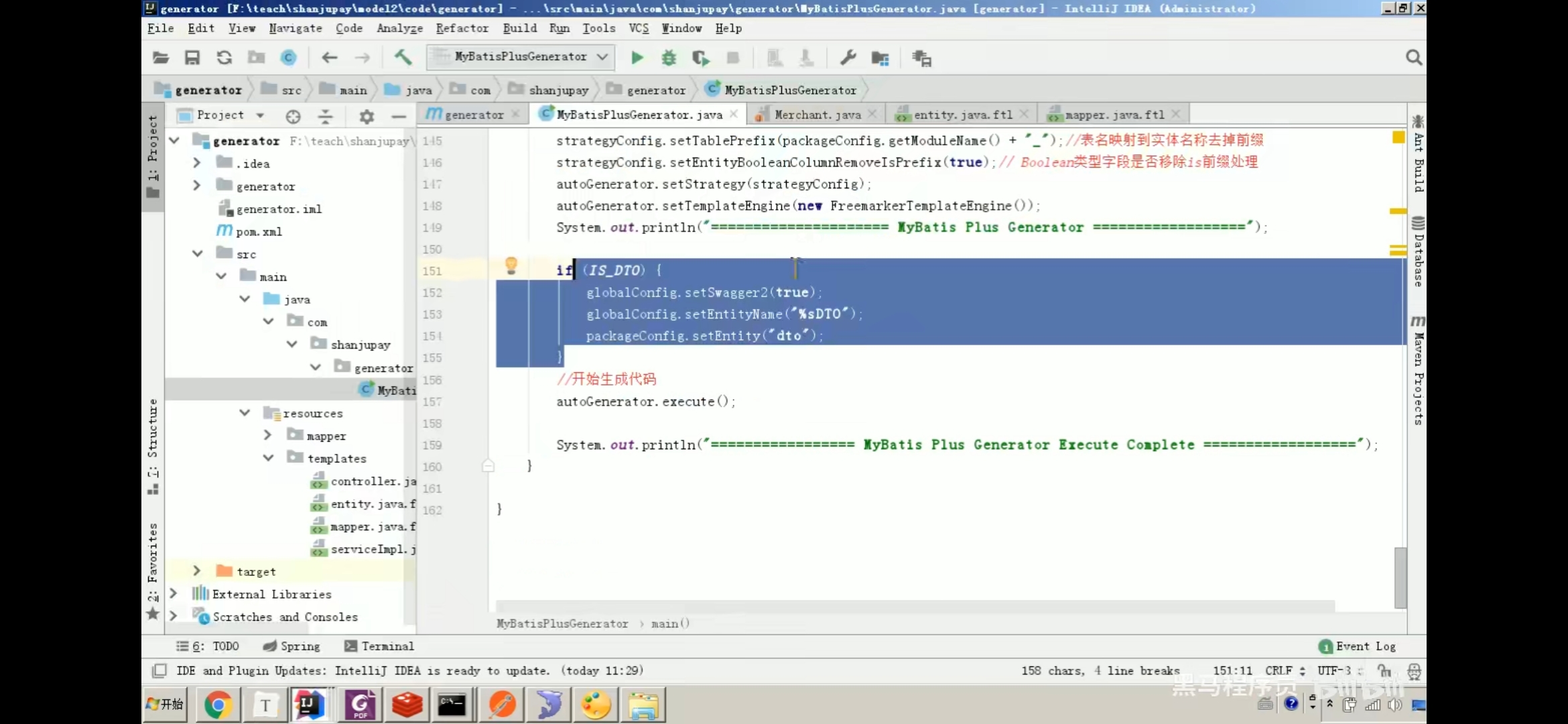Start the Debug bug icon
Image resolution: width=1568 pixels, height=724 pixels.
pos(668,58)
